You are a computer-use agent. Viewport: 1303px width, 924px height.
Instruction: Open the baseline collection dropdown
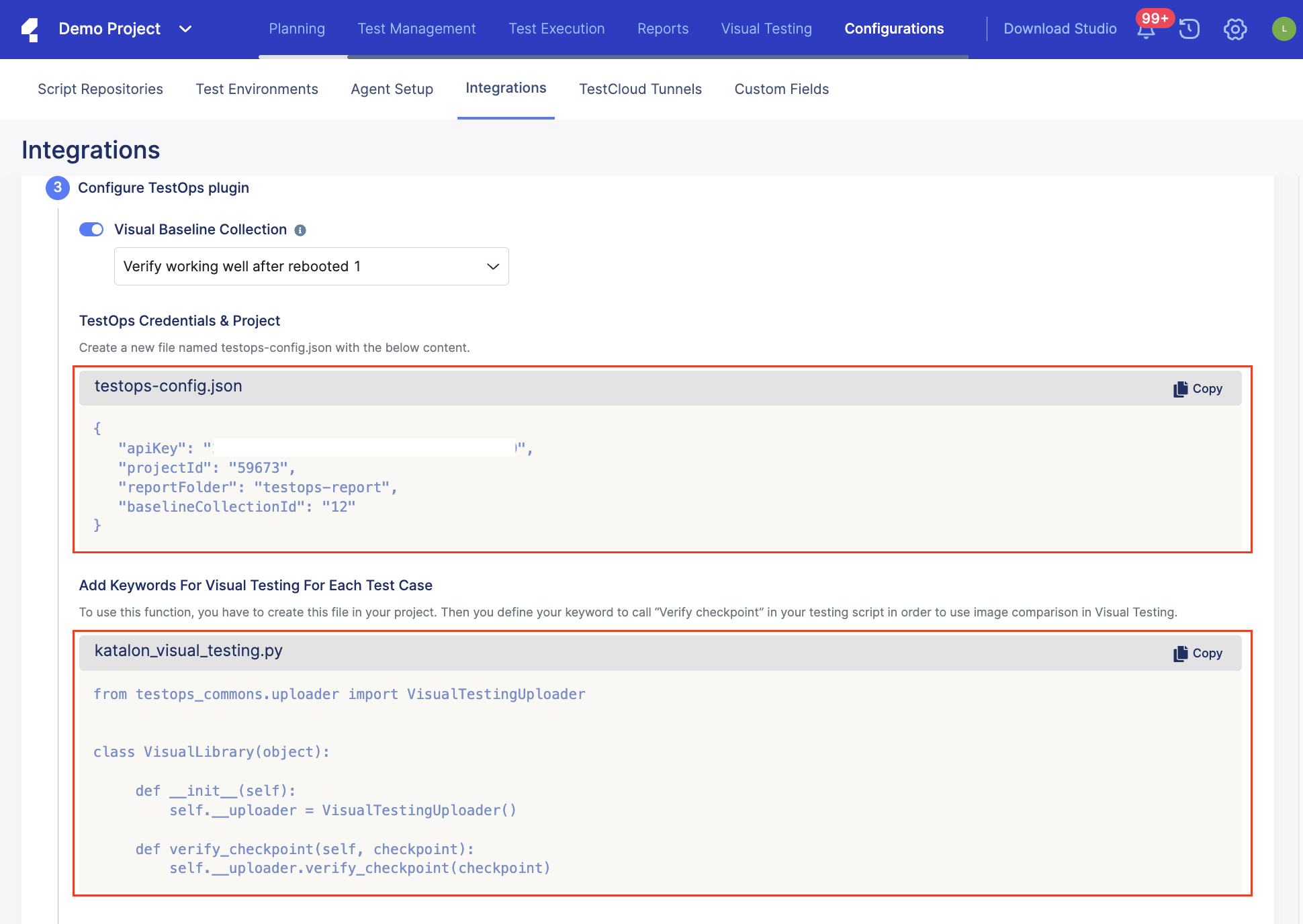pos(311,267)
